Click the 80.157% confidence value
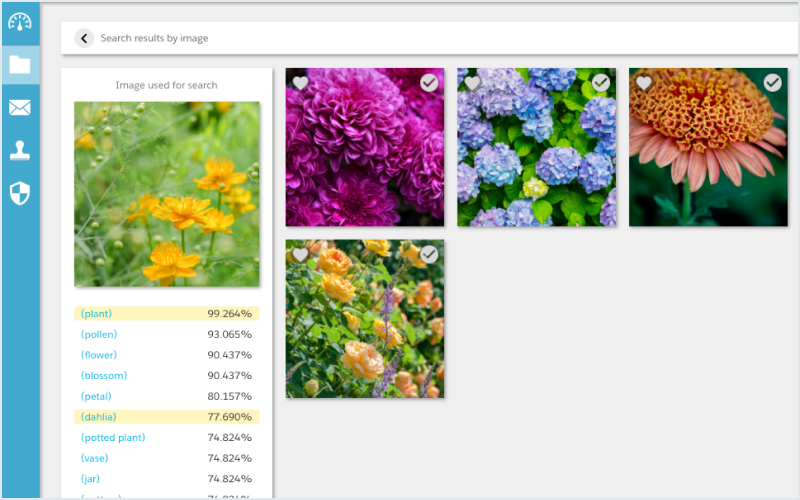Screen dimensions: 800x500 point(230,396)
